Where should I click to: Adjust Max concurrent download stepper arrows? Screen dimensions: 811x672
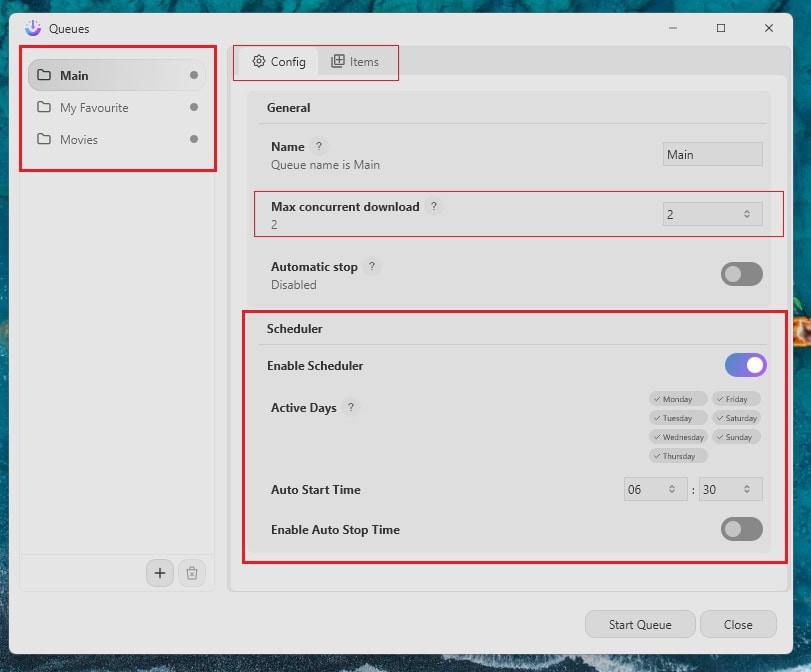point(747,214)
